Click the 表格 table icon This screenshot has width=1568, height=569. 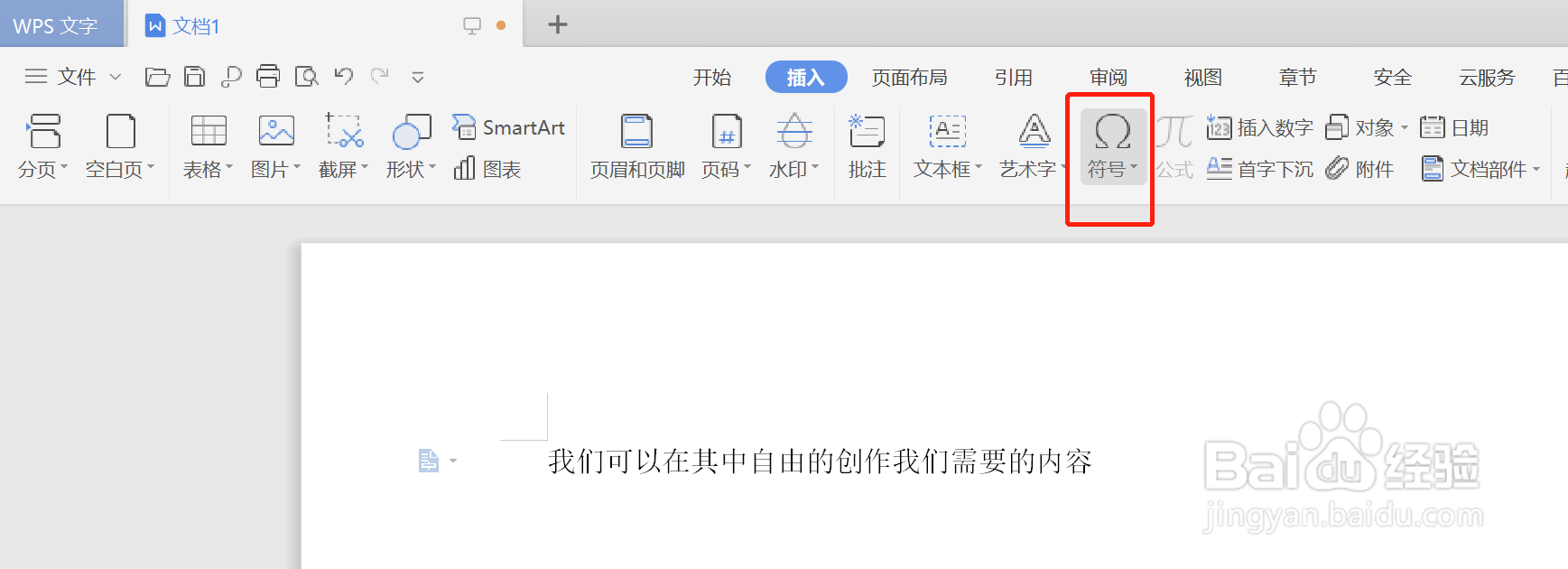click(209, 132)
